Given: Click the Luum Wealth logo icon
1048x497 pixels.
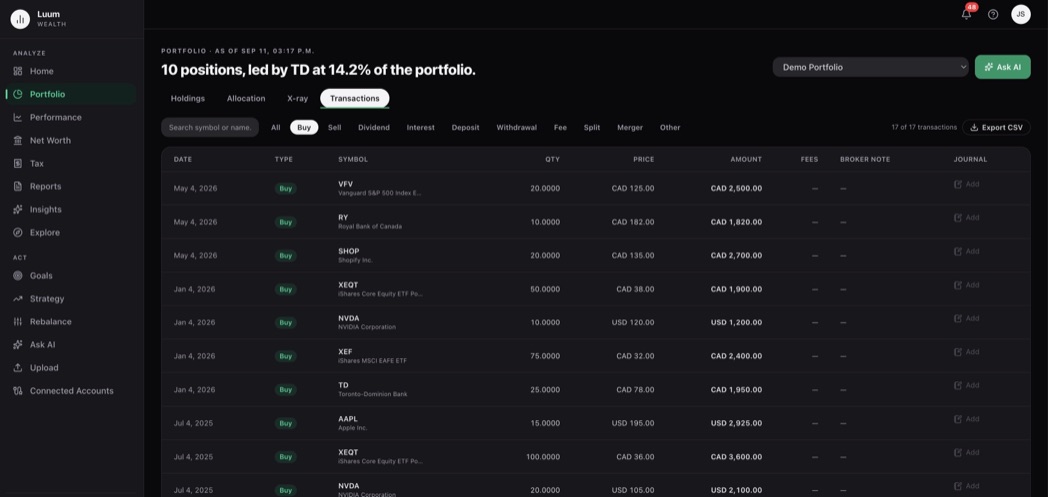Looking at the screenshot, I should [20, 19].
